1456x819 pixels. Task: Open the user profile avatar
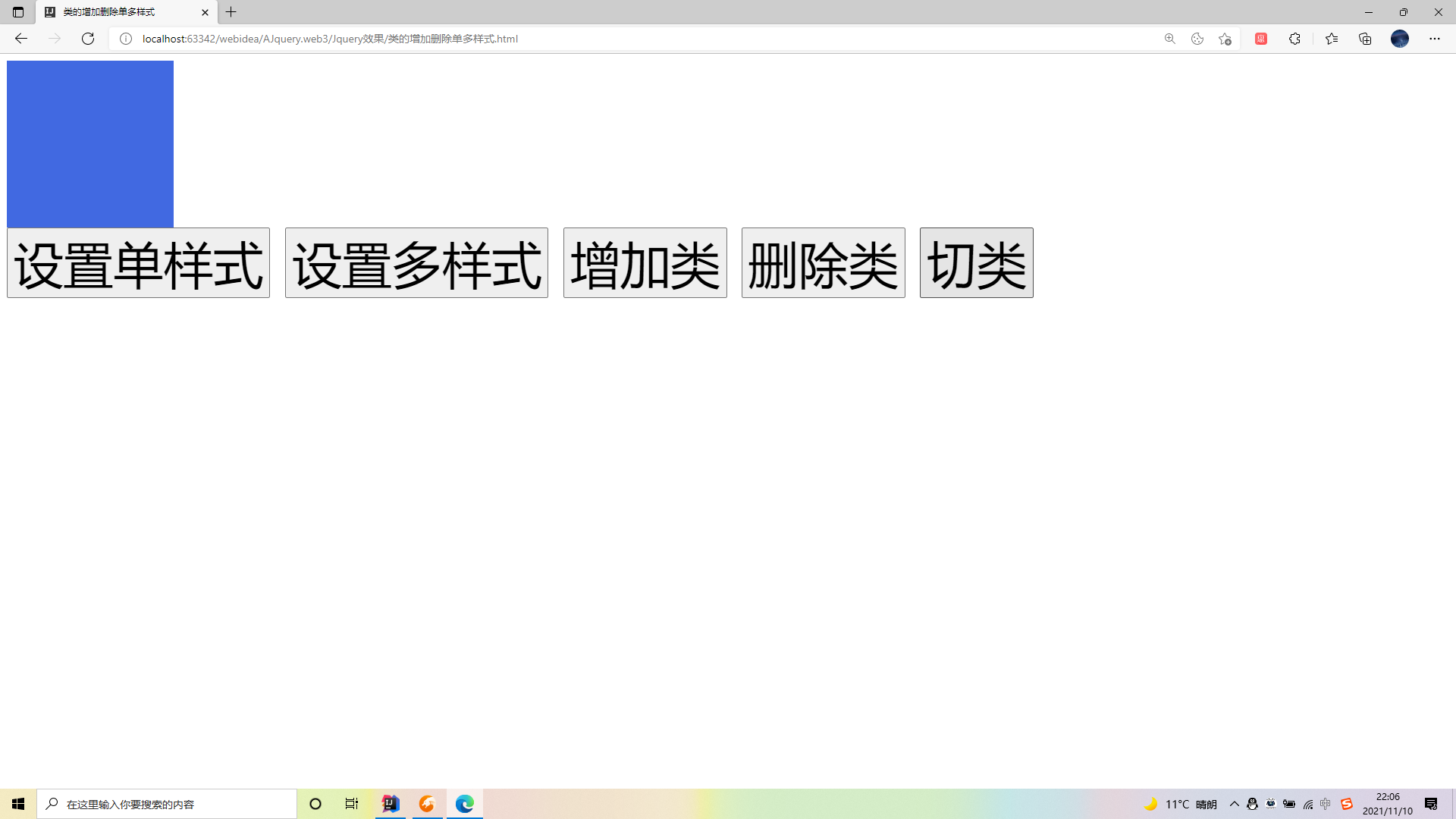(1399, 39)
